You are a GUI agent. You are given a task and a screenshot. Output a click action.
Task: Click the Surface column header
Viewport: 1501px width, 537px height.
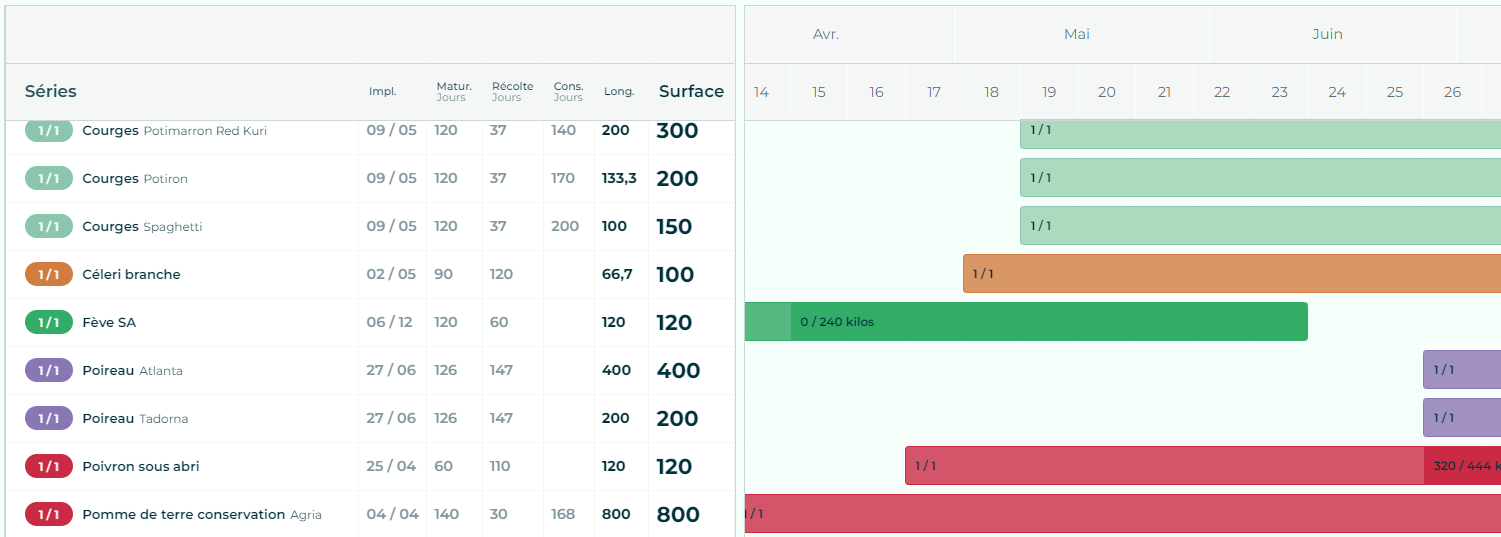pyautogui.click(x=690, y=91)
